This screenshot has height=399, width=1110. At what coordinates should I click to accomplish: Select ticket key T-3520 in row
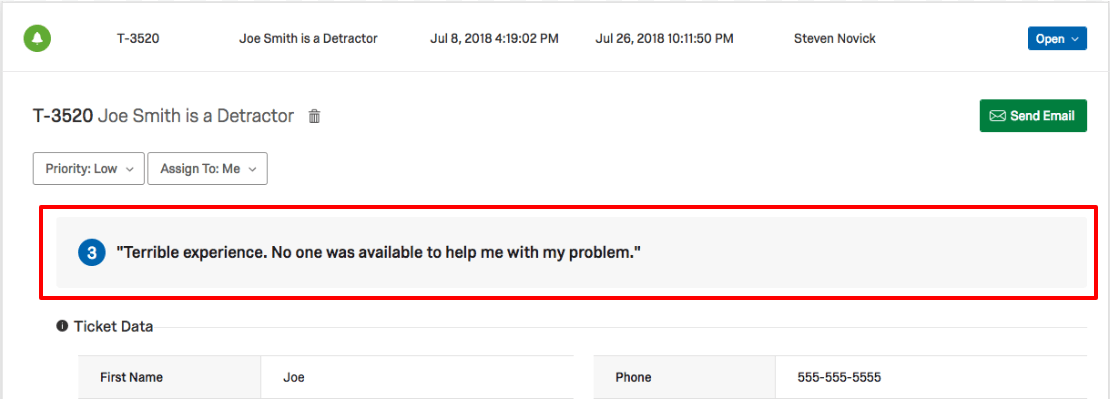click(x=138, y=38)
